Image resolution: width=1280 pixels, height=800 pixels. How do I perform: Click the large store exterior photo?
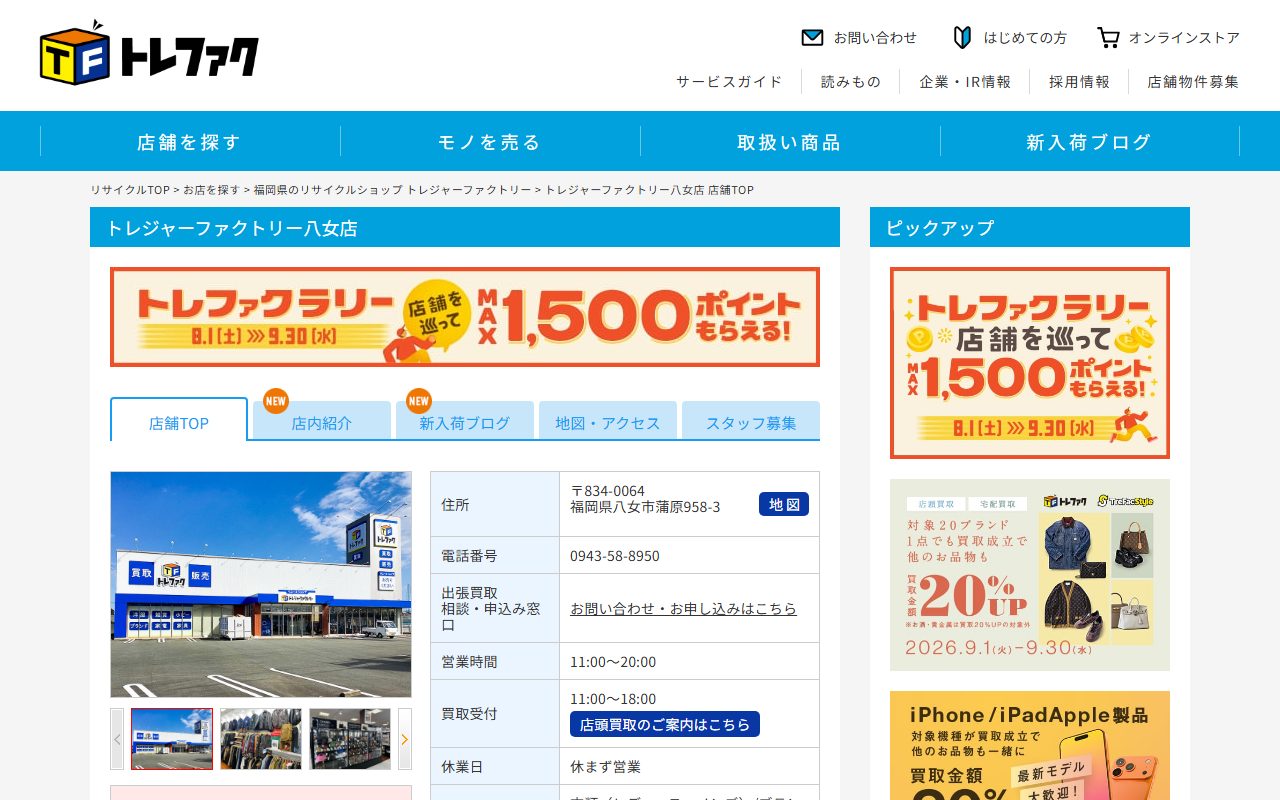point(261,585)
